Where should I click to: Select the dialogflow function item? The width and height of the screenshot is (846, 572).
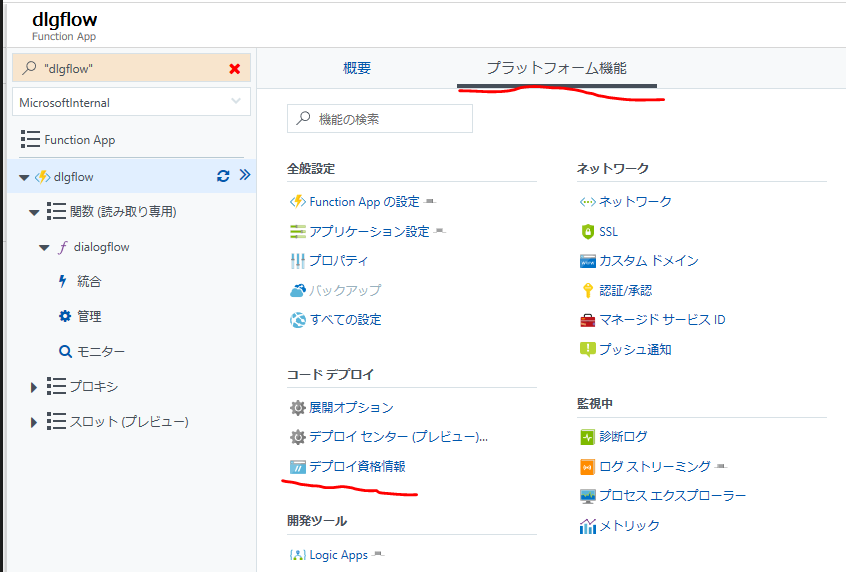(x=101, y=247)
